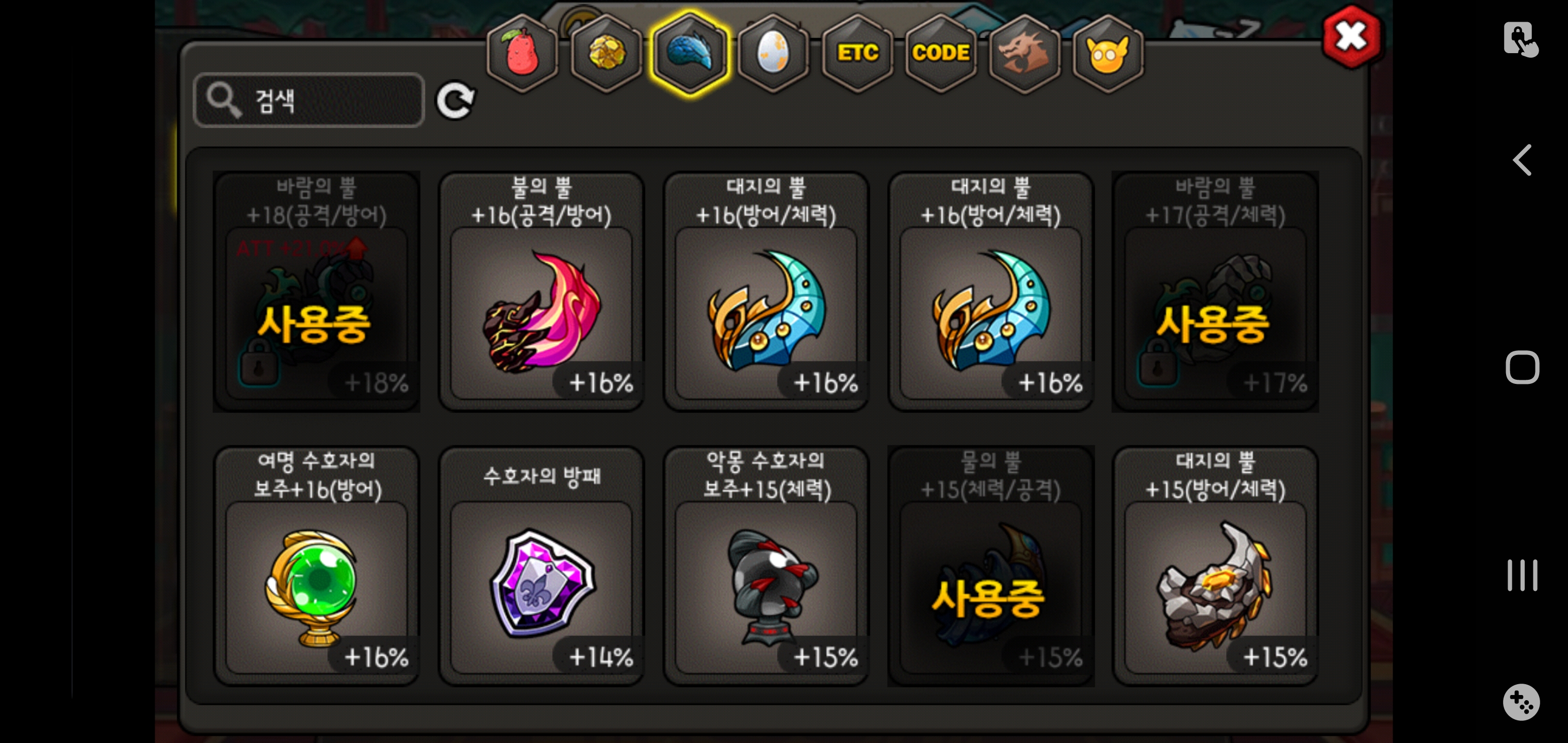The height and width of the screenshot is (743, 1568).
Task: Select the 불의 뿔 flame horn item
Action: coord(541,292)
